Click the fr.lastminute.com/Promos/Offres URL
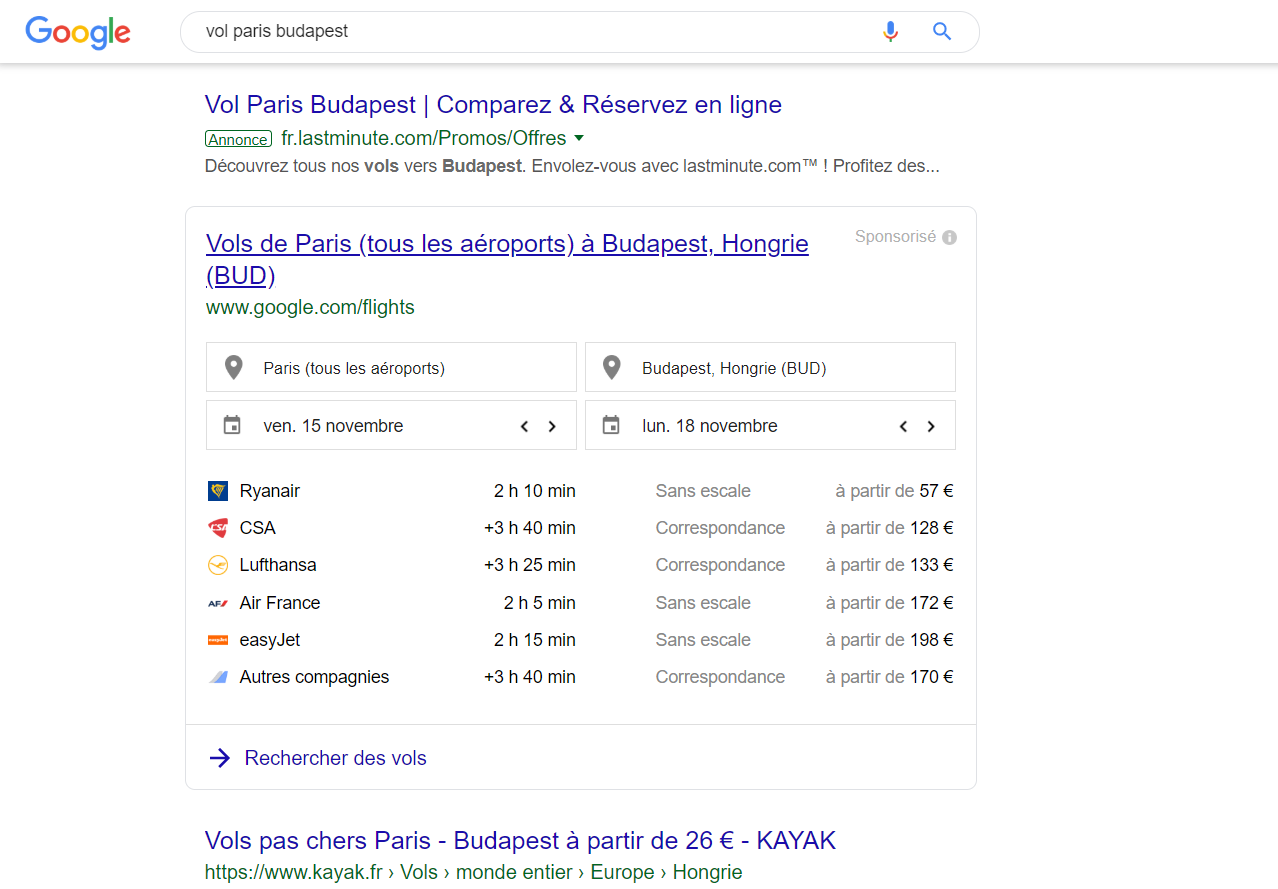Viewport: 1278px width, 889px height. (x=424, y=138)
